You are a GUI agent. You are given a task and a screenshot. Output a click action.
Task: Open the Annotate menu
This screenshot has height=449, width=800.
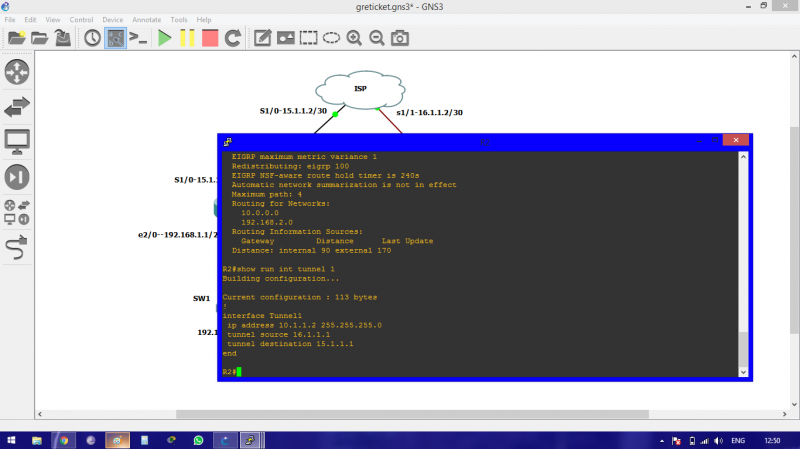point(146,20)
